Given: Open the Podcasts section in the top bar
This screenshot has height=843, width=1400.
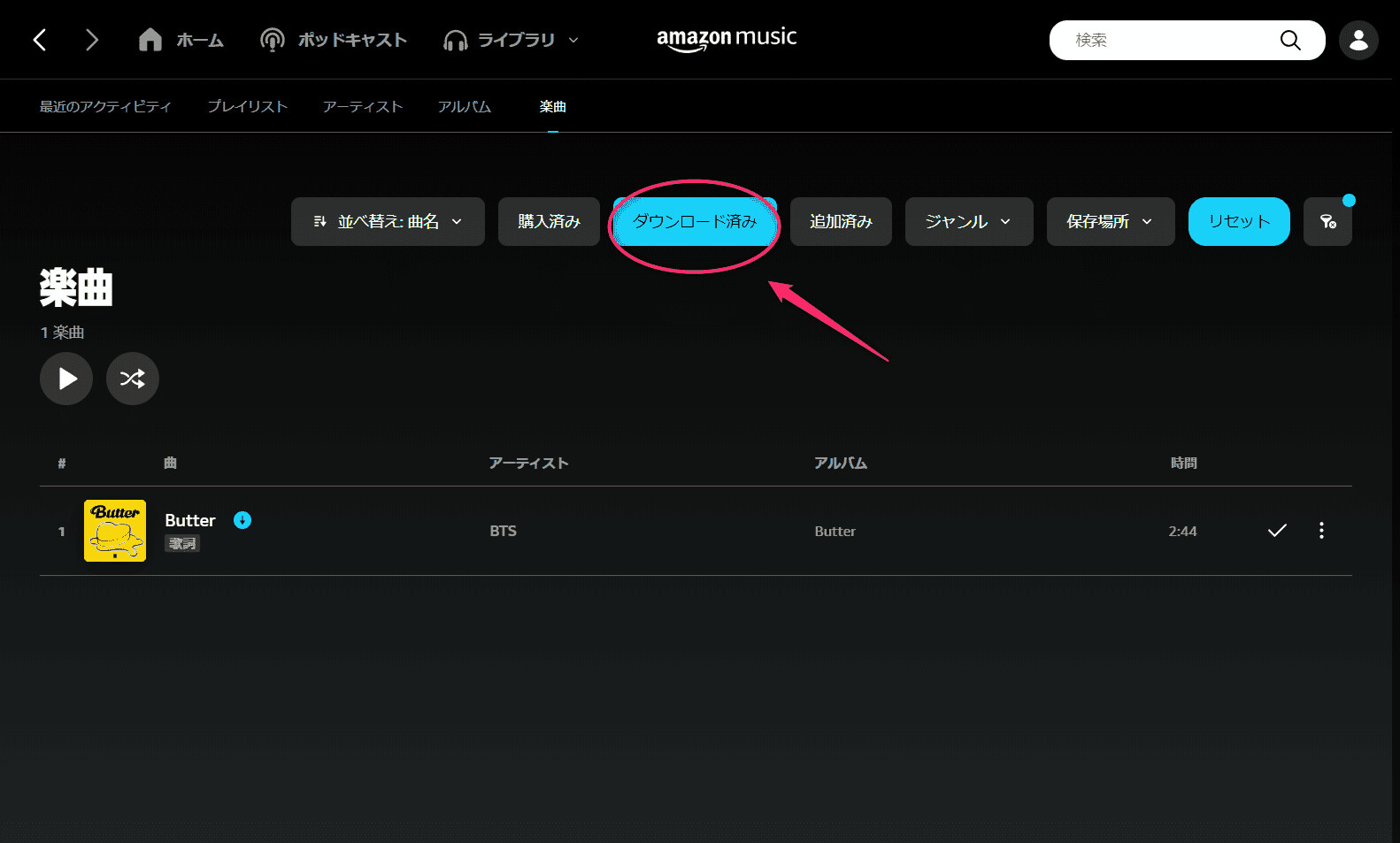Looking at the screenshot, I should click(334, 40).
